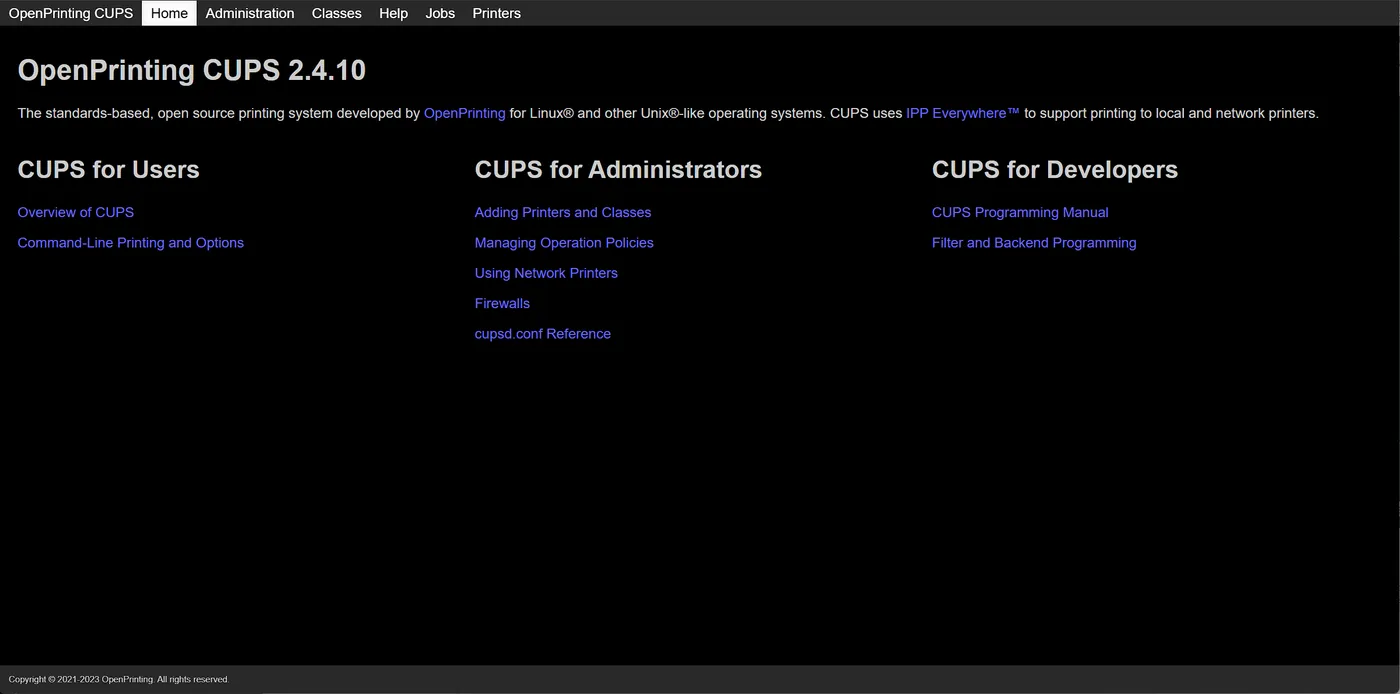
Task: Click the CUPS for Users heading
Action: click(x=109, y=170)
